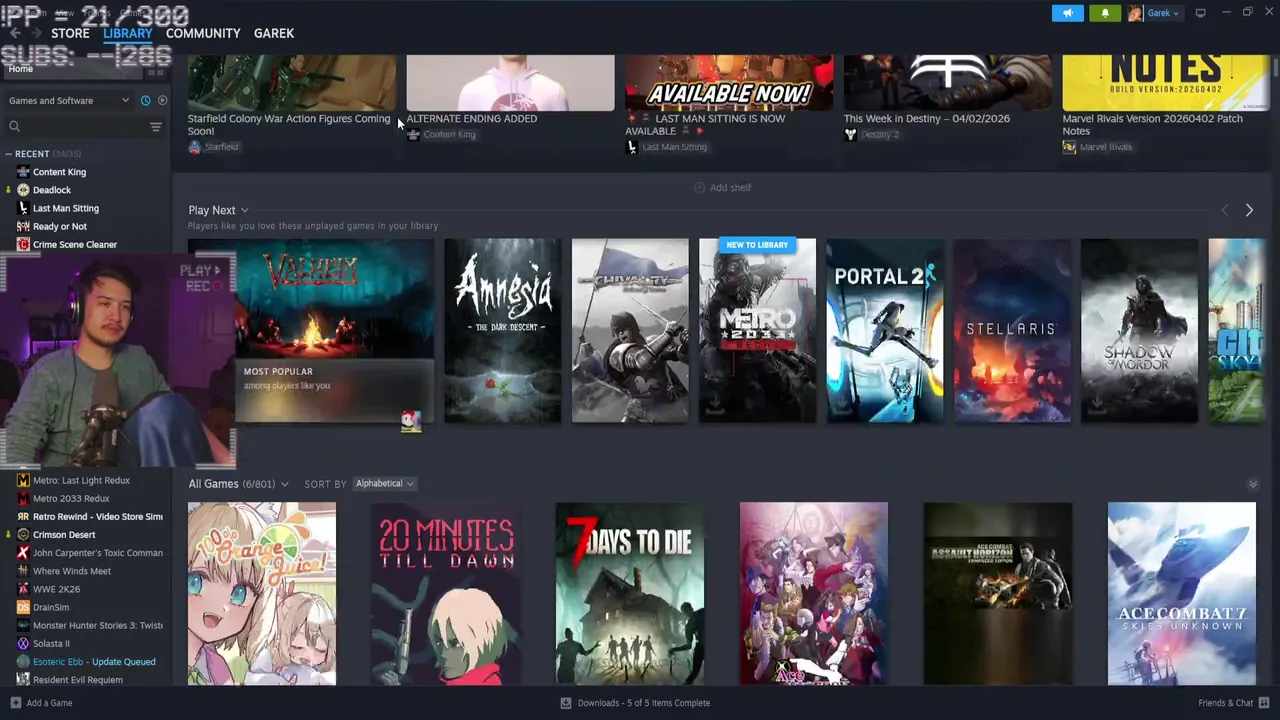Click the DrainSim orange icon
Viewport: 1280px width, 720px height.
(x=23, y=607)
